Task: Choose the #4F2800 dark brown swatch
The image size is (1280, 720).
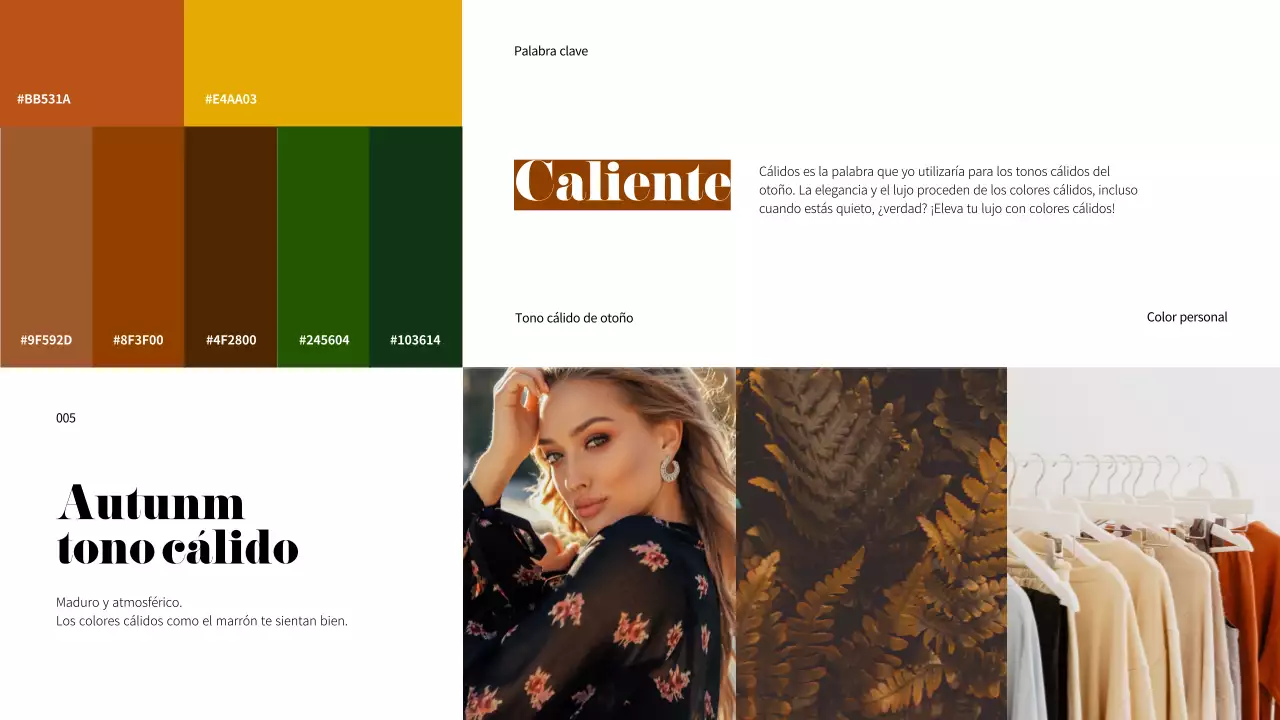Action: [231, 247]
